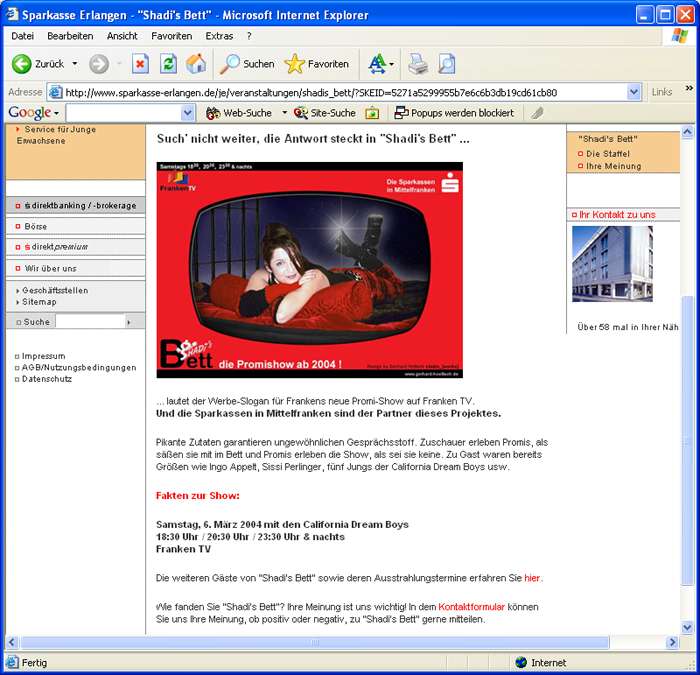Image resolution: width=700 pixels, height=675 pixels.
Task: Refresh the page with green arrows icon
Action: [x=169, y=64]
